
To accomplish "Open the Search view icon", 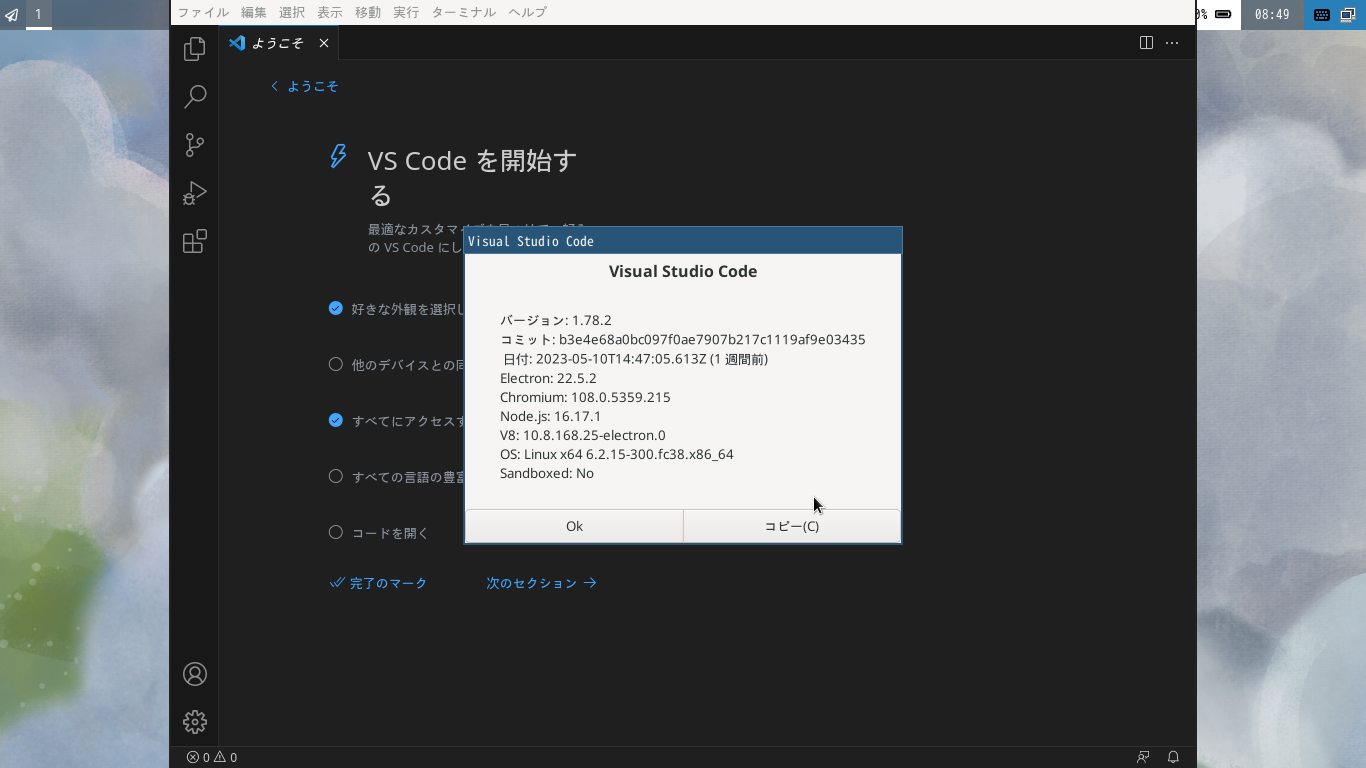I will tap(195, 96).
